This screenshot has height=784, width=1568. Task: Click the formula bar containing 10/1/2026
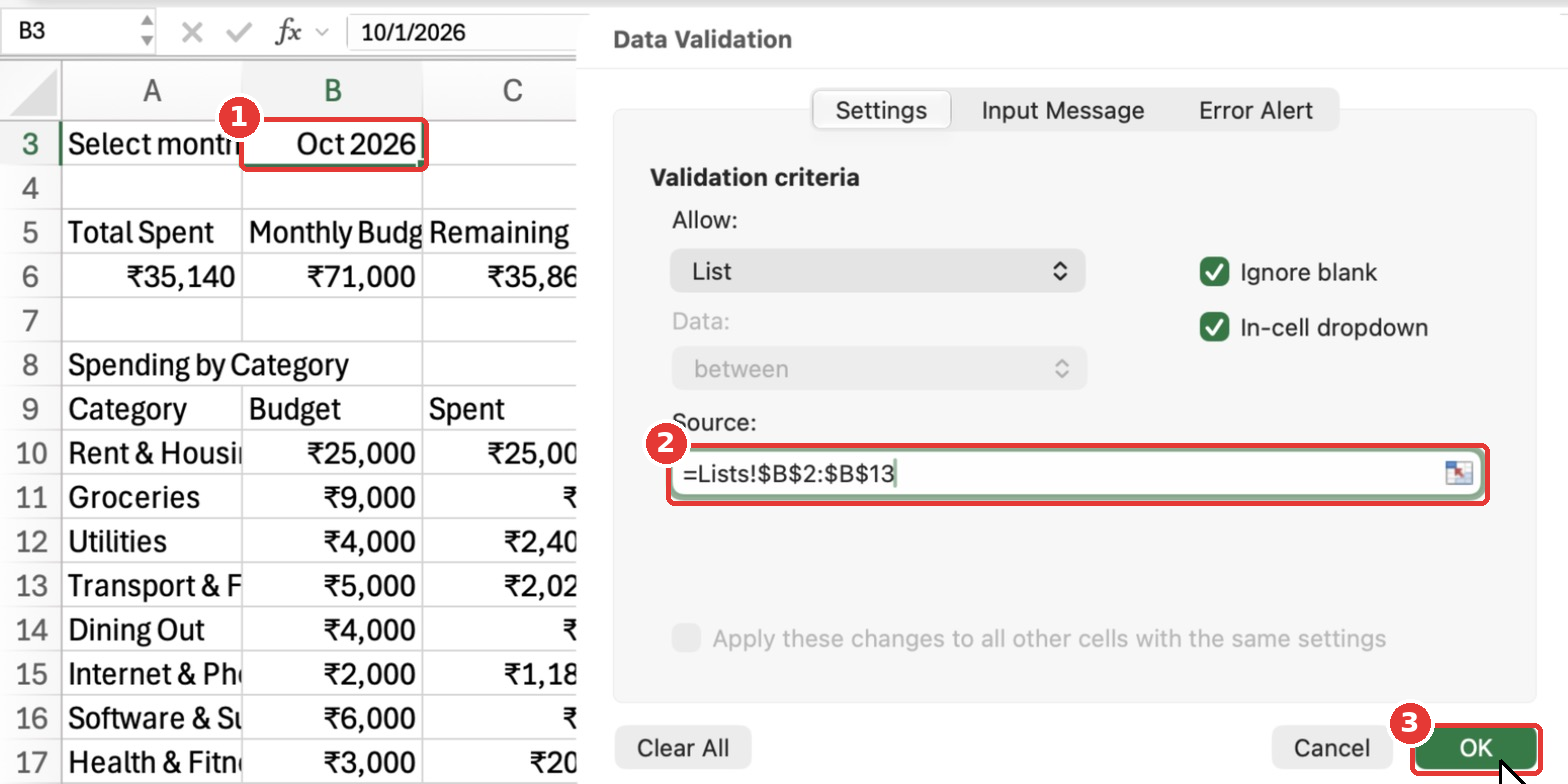point(462,32)
